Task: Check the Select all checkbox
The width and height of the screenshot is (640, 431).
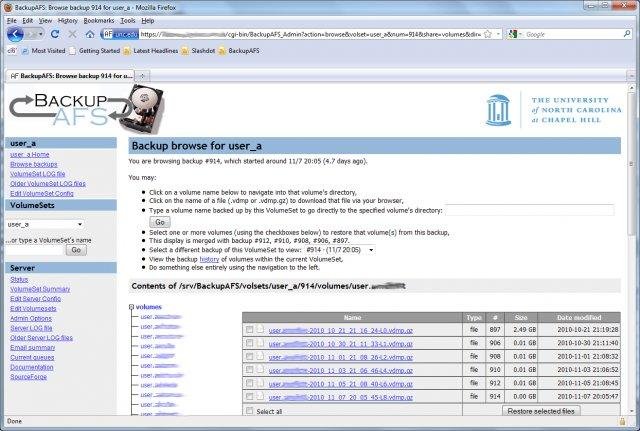Action: pos(249,411)
